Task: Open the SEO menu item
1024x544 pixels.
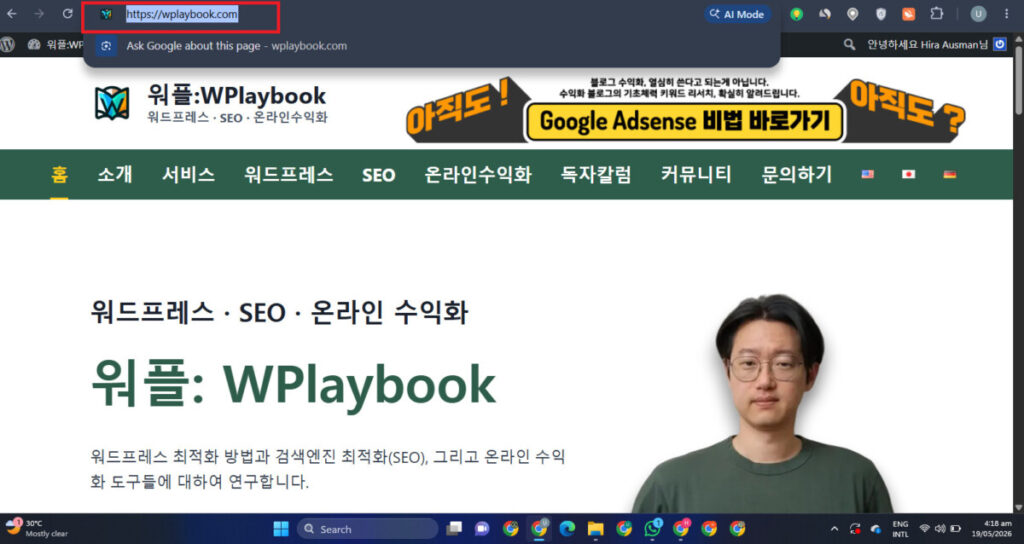Action: click(379, 175)
